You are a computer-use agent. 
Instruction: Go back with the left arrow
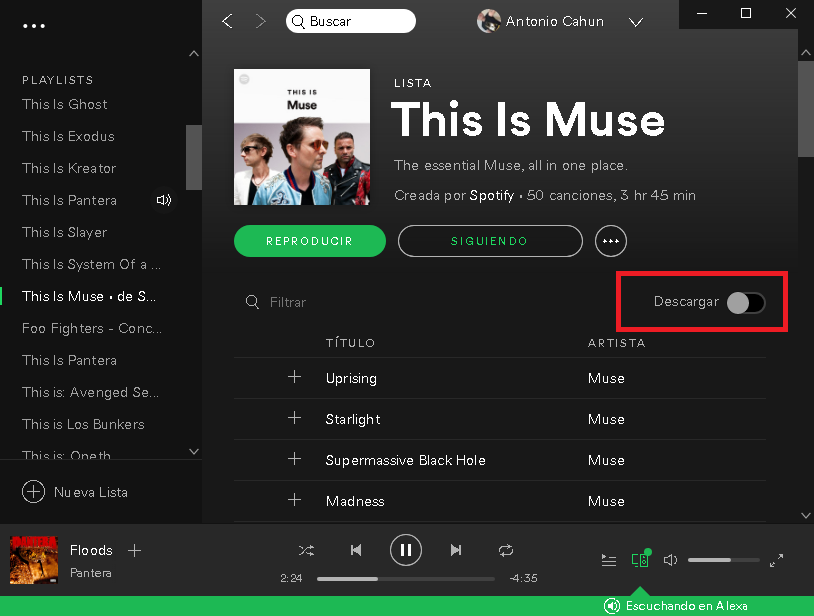(227, 21)
